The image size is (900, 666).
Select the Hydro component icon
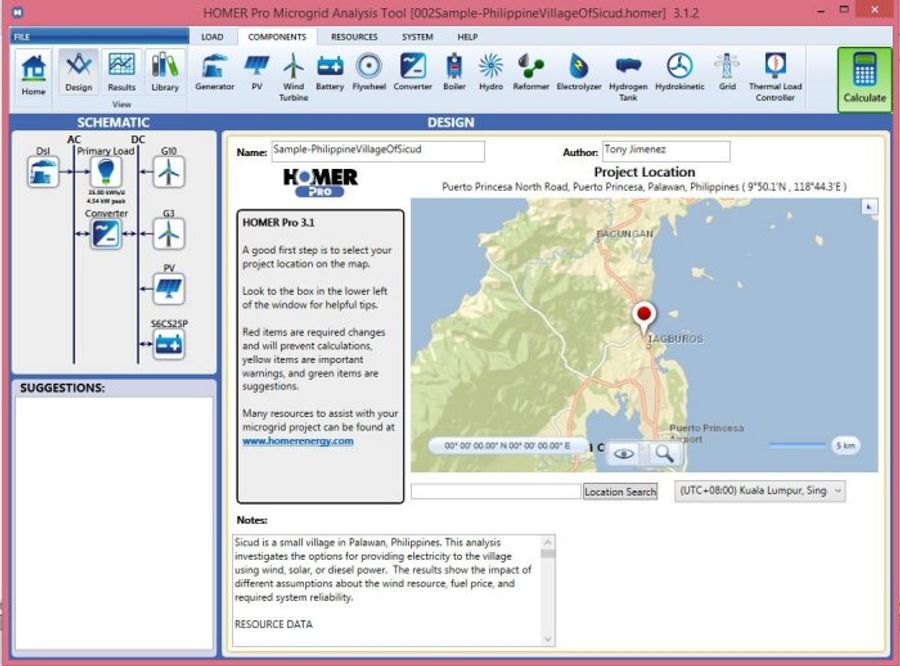tap(489, 70)
